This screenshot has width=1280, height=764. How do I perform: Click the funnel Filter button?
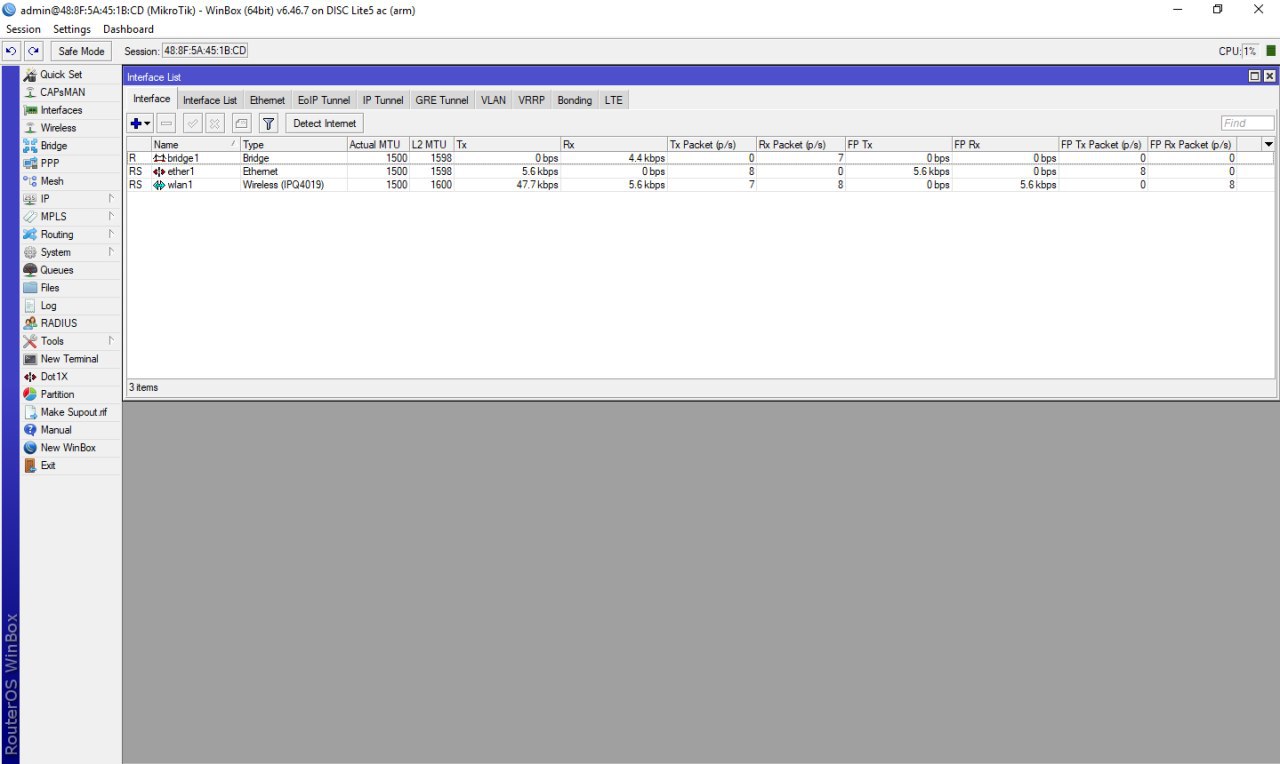coord(268,123)
